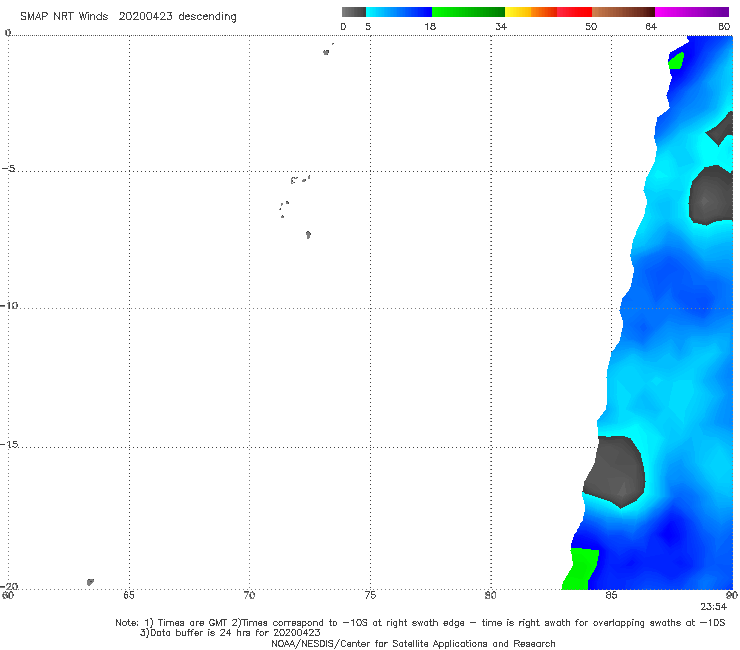The width and height of the screenshot is (740, 650).
Task: Click the latitude label -10
Action: point(9,305)
